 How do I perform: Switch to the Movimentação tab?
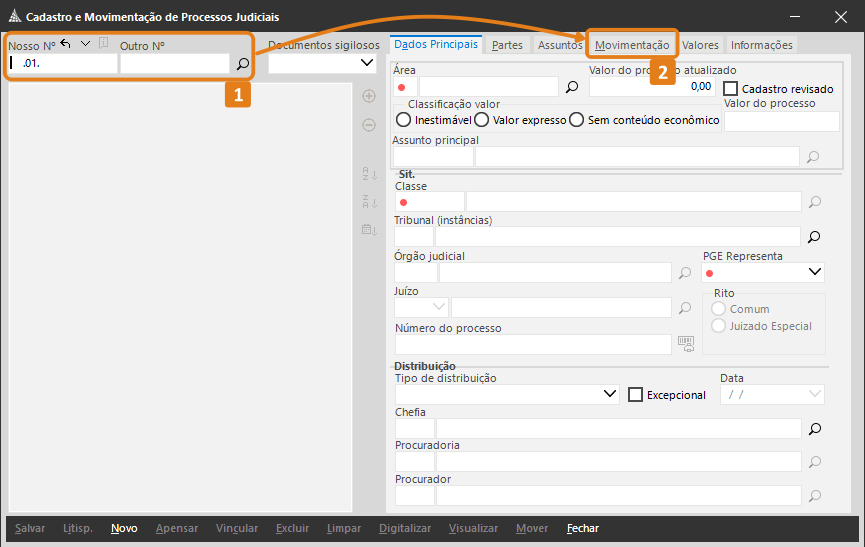point(632,45)
